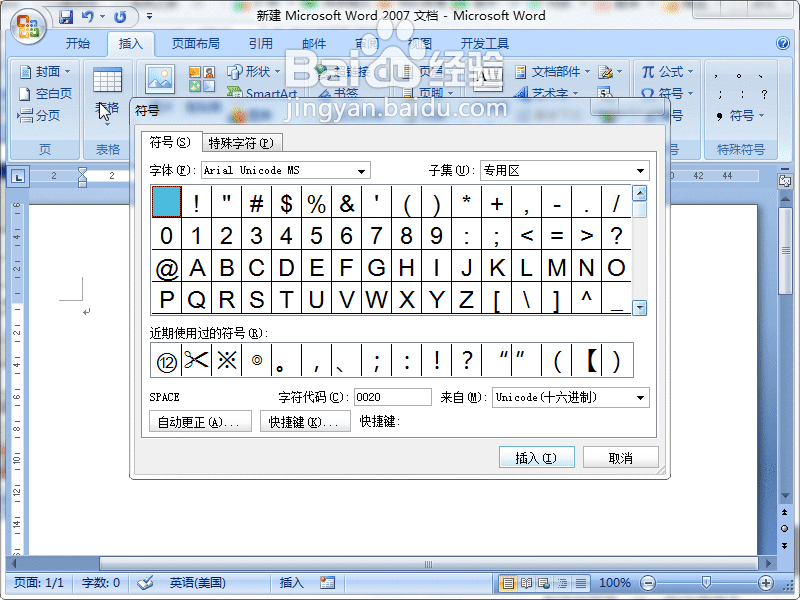
Task: Insert a table using 表格 icon
Action: coord(107,81)
